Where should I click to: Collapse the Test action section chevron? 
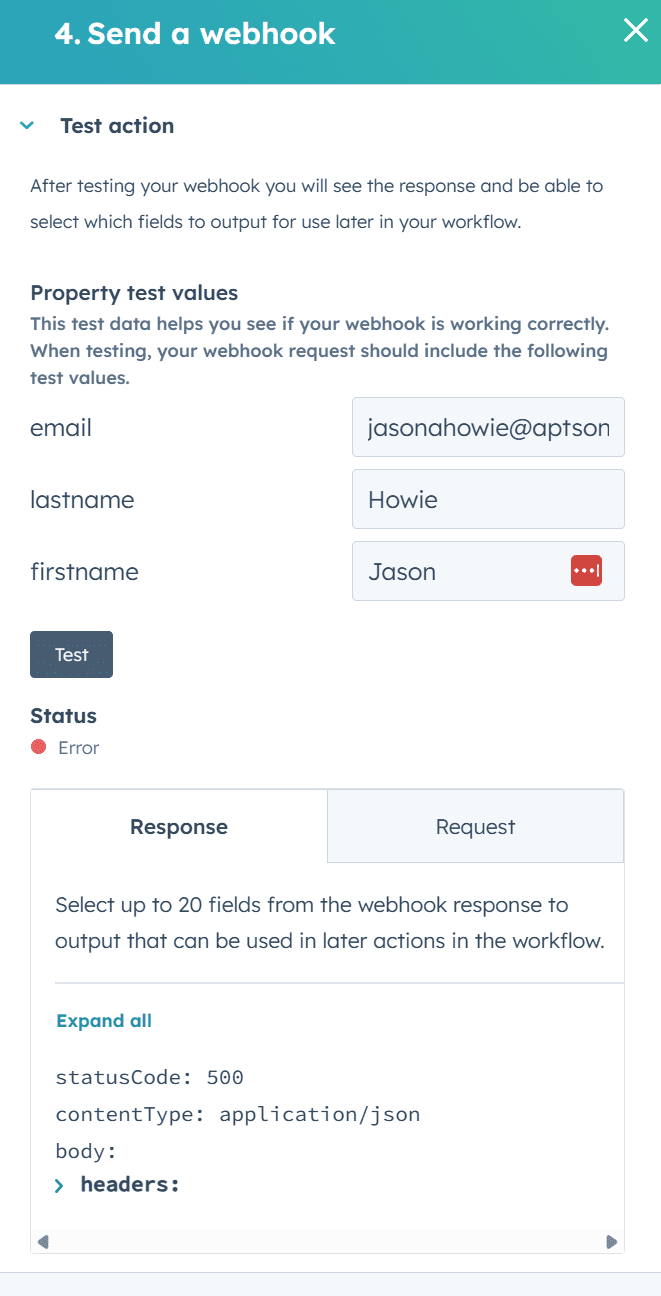(x=27, y=126)
